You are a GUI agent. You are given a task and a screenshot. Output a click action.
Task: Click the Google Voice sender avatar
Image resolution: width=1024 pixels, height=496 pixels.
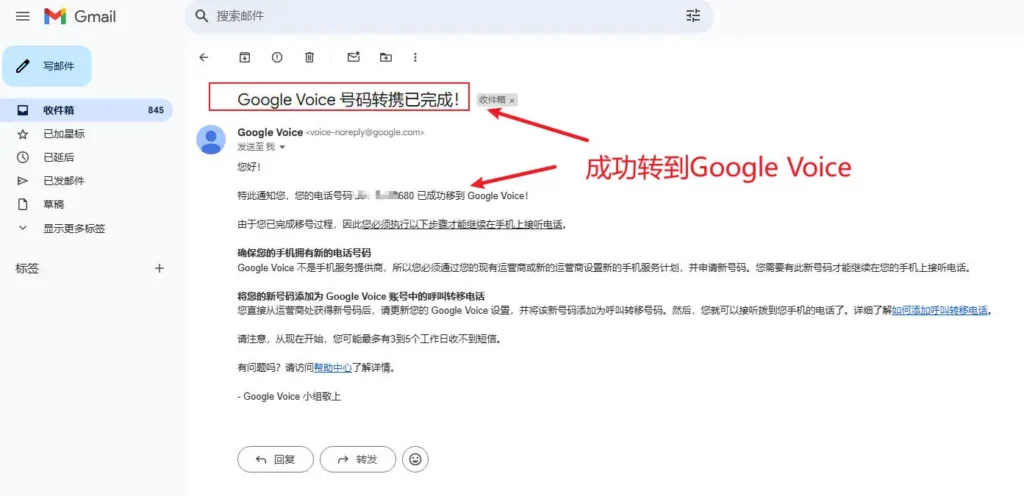(x=212, y=140)
